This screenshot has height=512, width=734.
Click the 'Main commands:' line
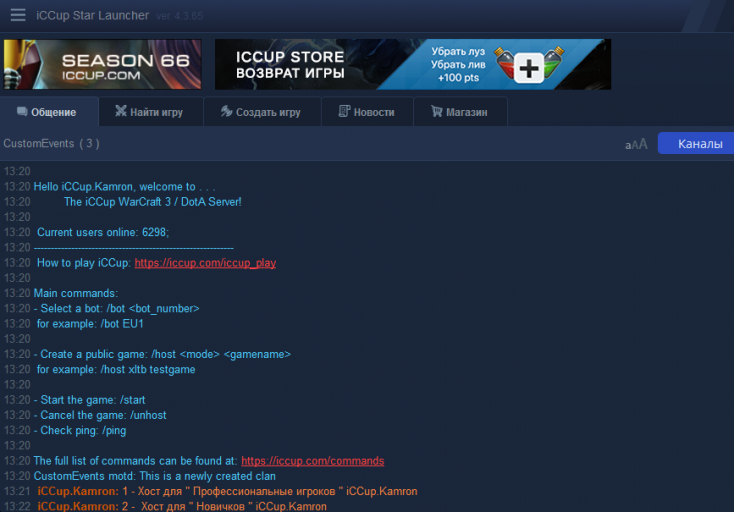coord(76,293)
